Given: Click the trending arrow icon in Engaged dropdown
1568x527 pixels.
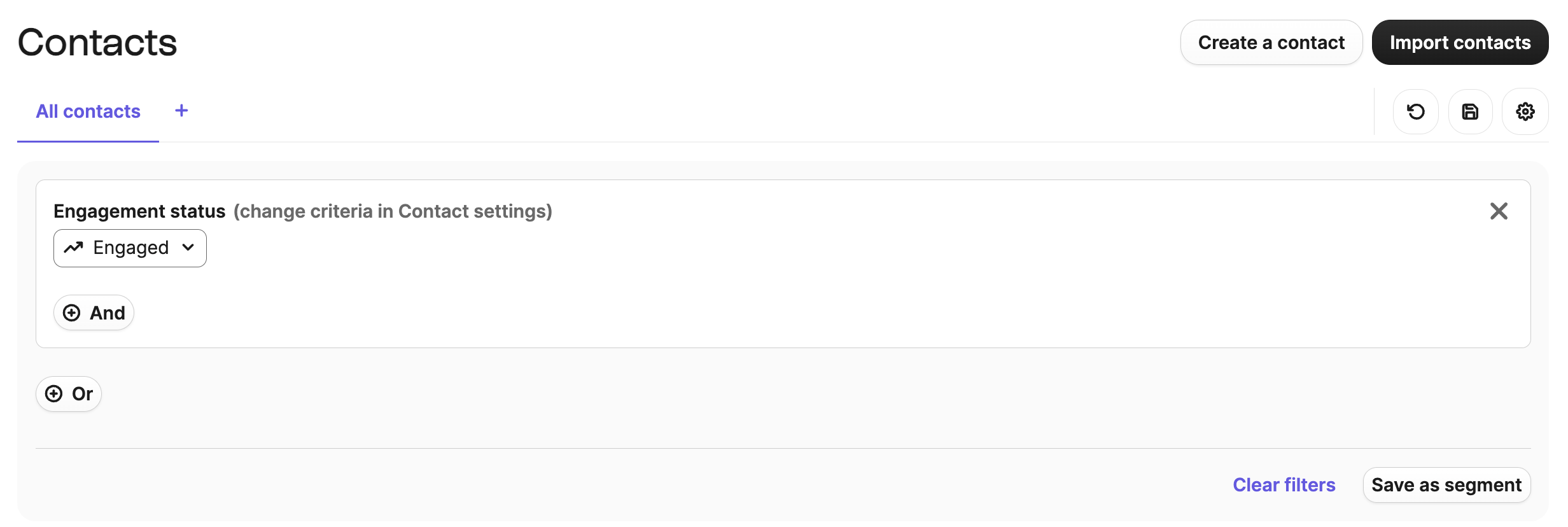Looking at the screenshot, I should [74, 248].
